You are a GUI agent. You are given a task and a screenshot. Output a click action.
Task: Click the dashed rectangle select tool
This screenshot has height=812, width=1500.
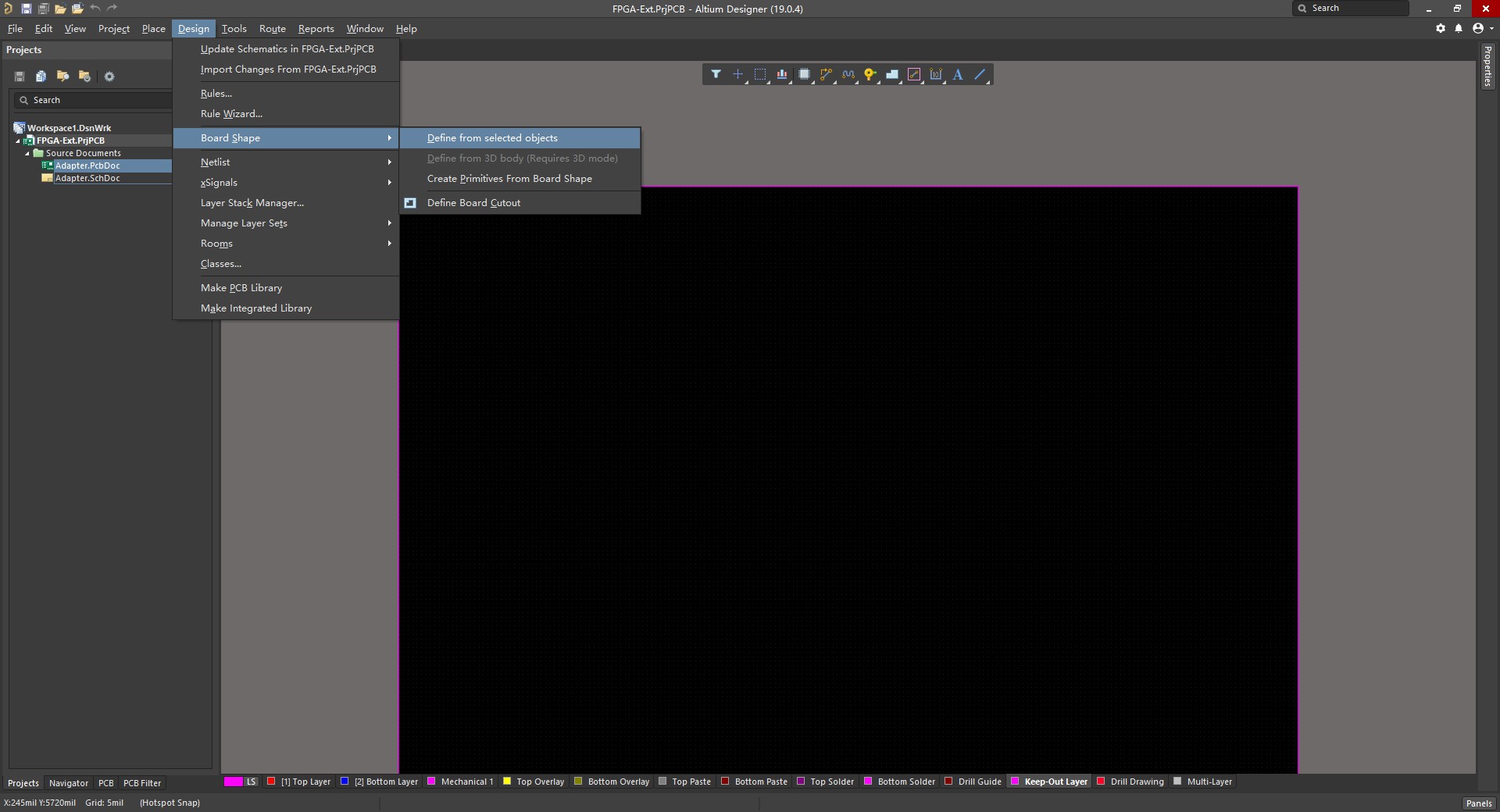759,74
